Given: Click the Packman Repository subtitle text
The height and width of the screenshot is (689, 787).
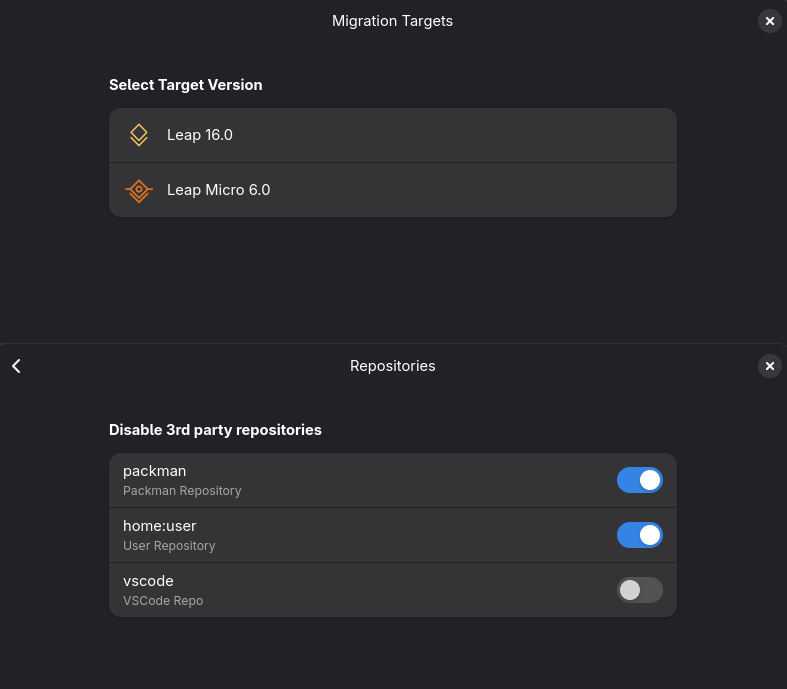Looking at the screenshot, I should (182, 491).
